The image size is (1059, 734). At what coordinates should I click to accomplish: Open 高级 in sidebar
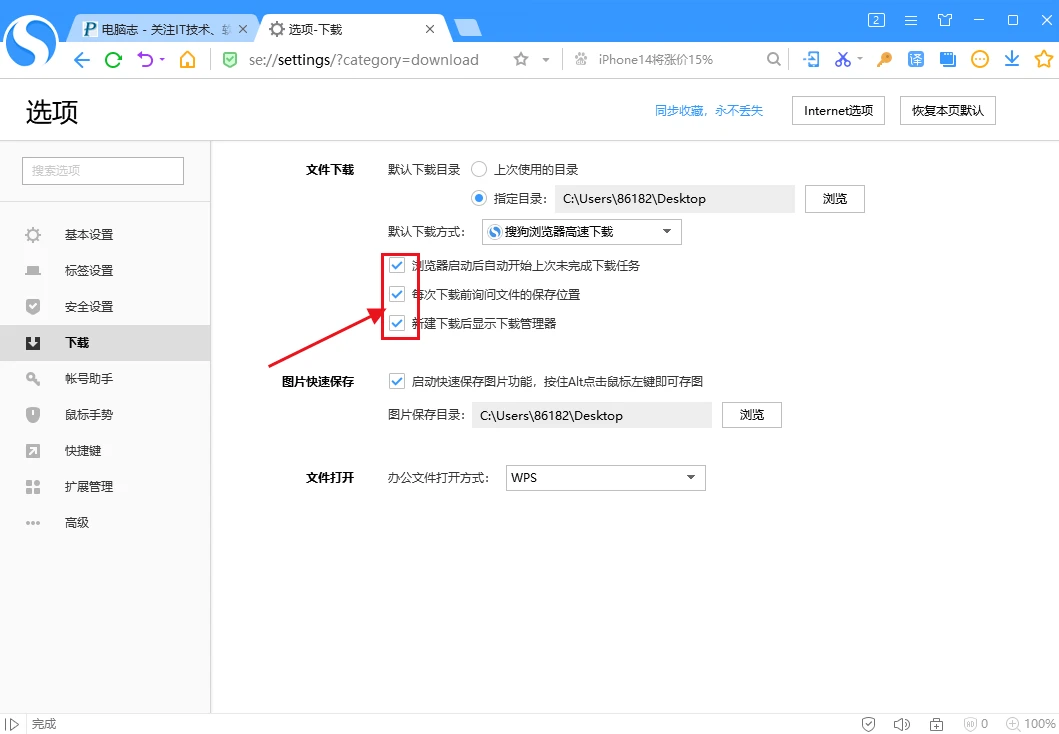coord(105,523)
